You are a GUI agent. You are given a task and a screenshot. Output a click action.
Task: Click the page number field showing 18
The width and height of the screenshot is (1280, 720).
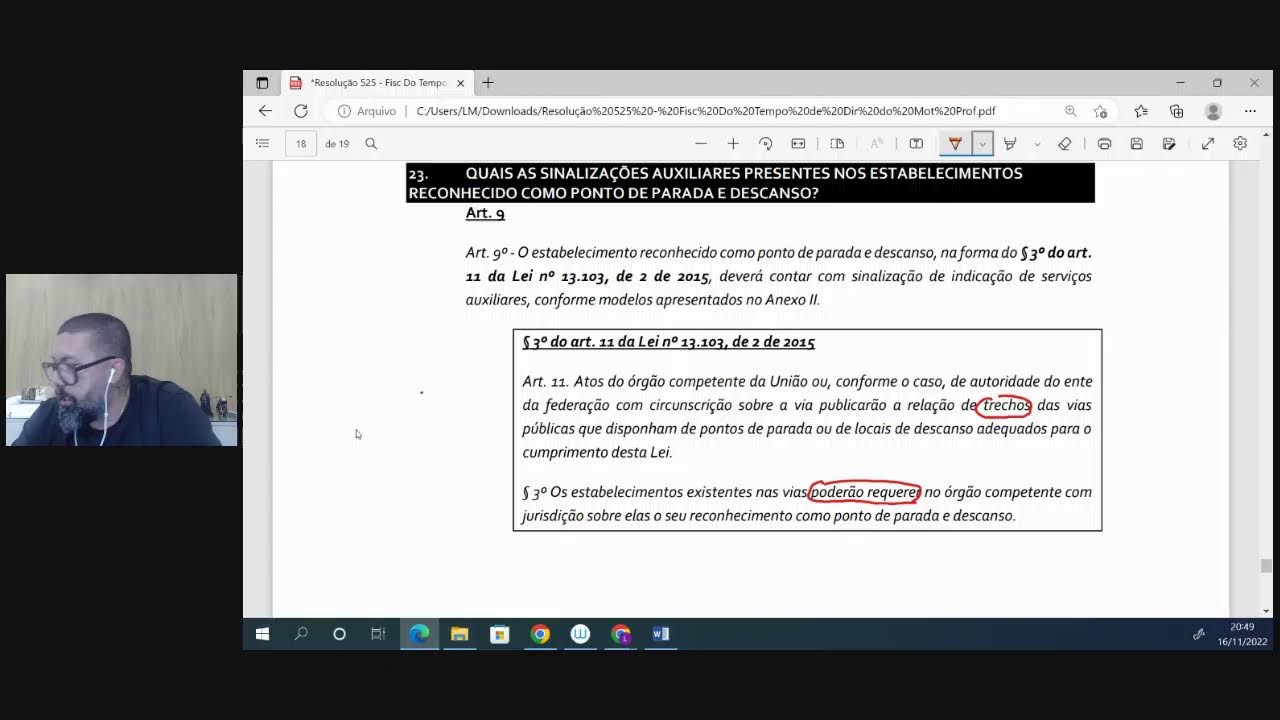pos(301,144)
